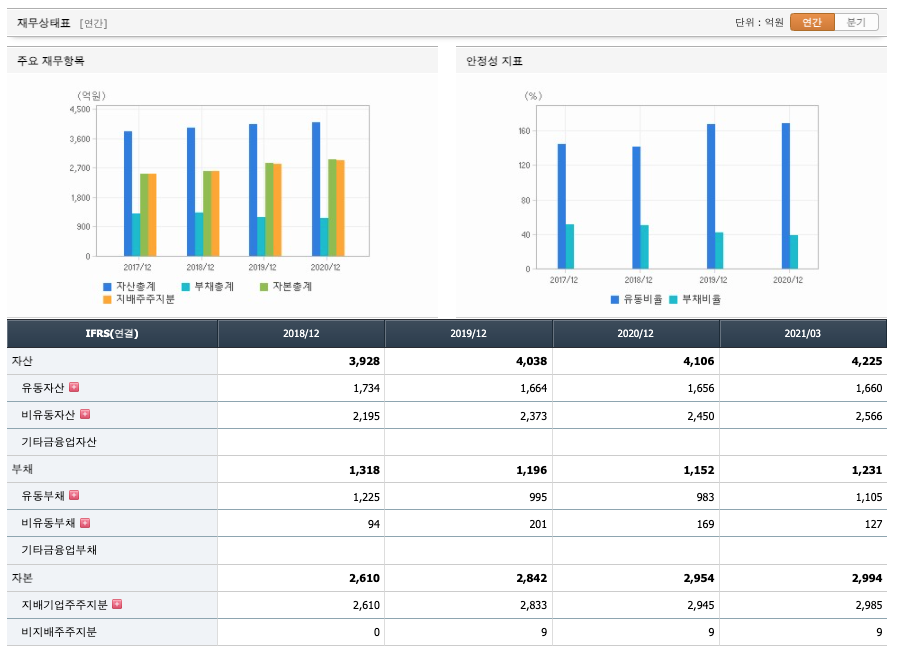Expand the 비유동부채 row plus icon
Image resolution: width=900 pixels, height=657 pixels.
coord(85,523)
